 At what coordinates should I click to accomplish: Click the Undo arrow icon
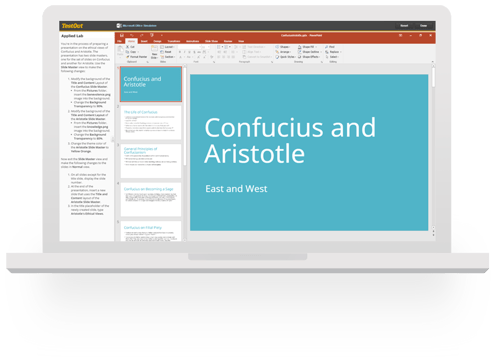[132, 35]
